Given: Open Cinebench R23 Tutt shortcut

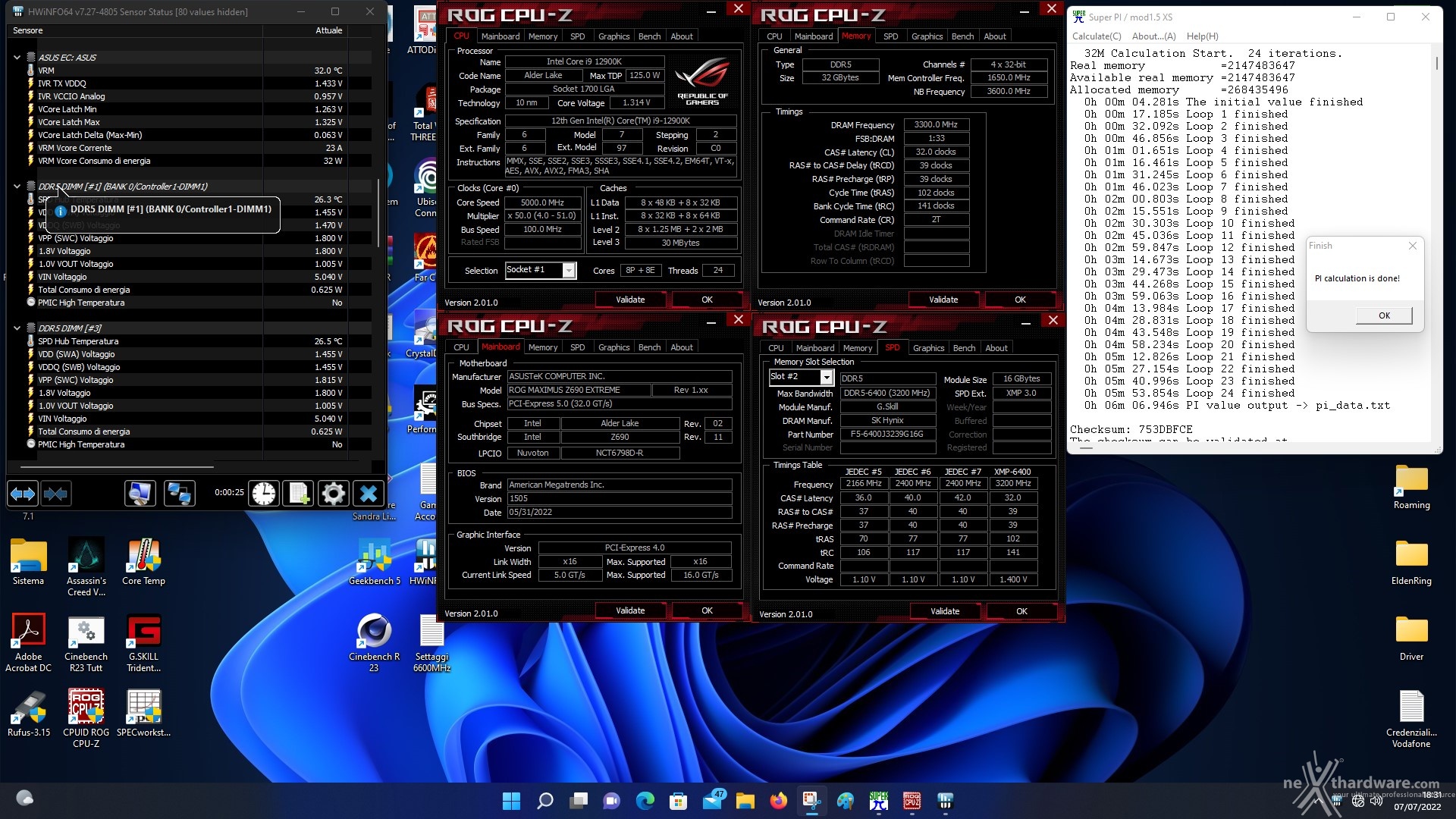Looking at the screenshot, I should click(x=86, y=643).
